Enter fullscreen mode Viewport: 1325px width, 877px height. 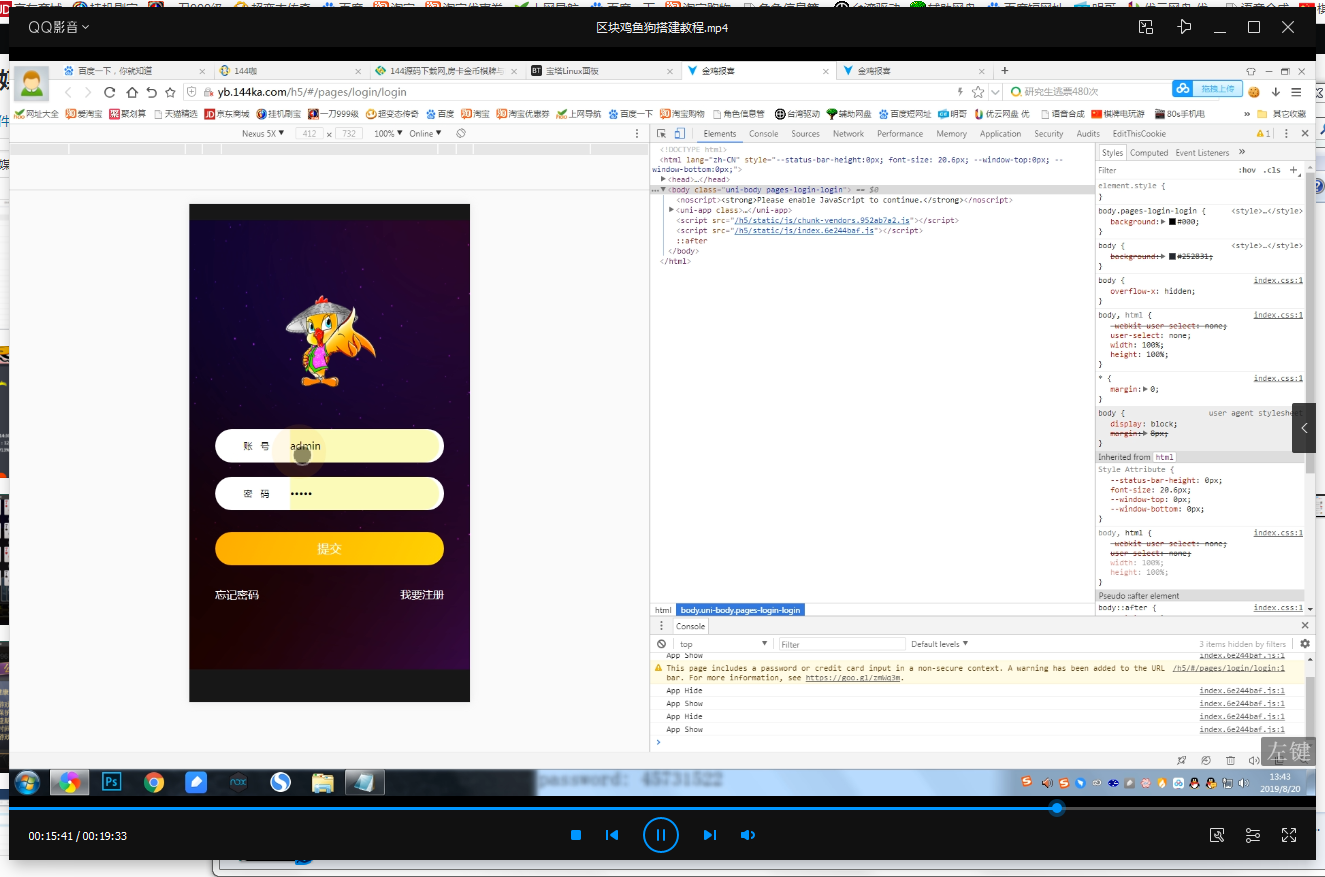coord(1289,835)
